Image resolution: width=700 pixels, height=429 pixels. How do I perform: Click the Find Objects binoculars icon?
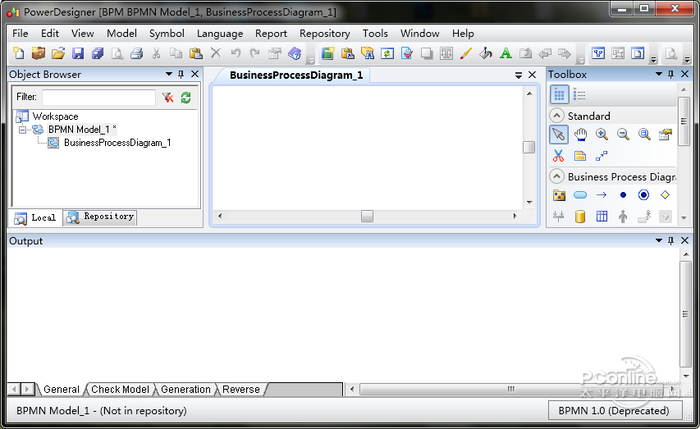[367, 54]
